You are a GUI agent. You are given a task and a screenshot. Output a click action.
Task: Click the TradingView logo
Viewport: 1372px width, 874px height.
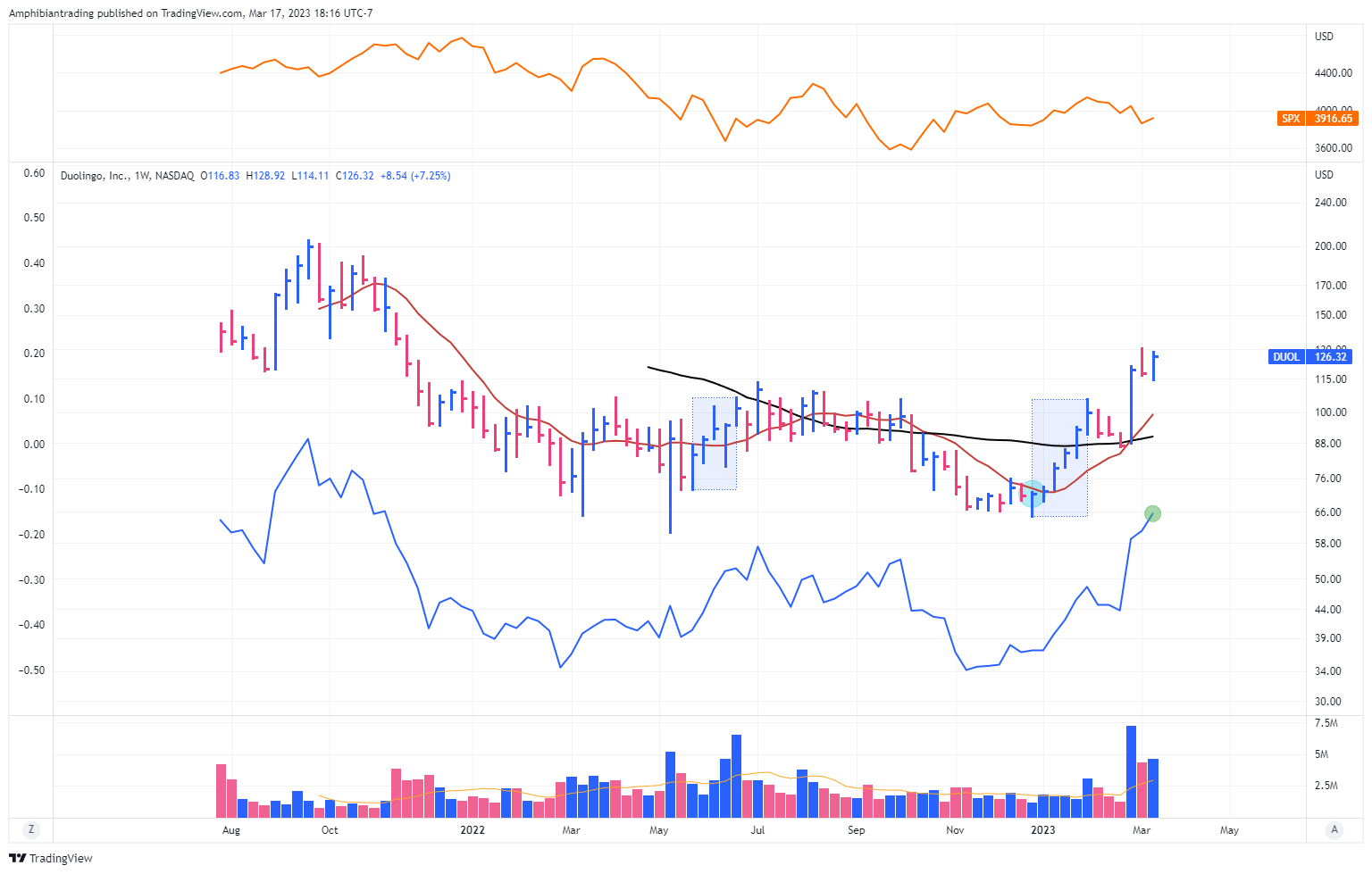point(51,858)
